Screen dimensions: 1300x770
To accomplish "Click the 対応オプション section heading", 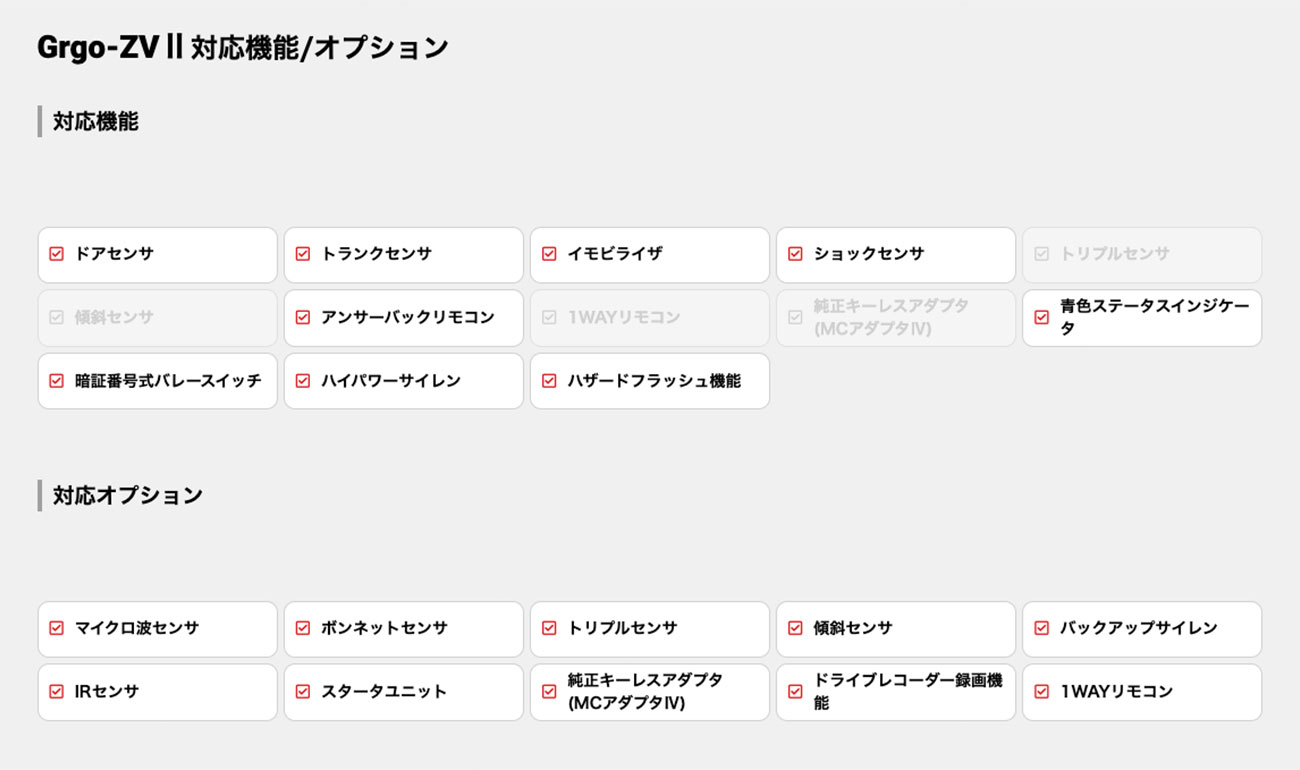I will pos(128,495).
